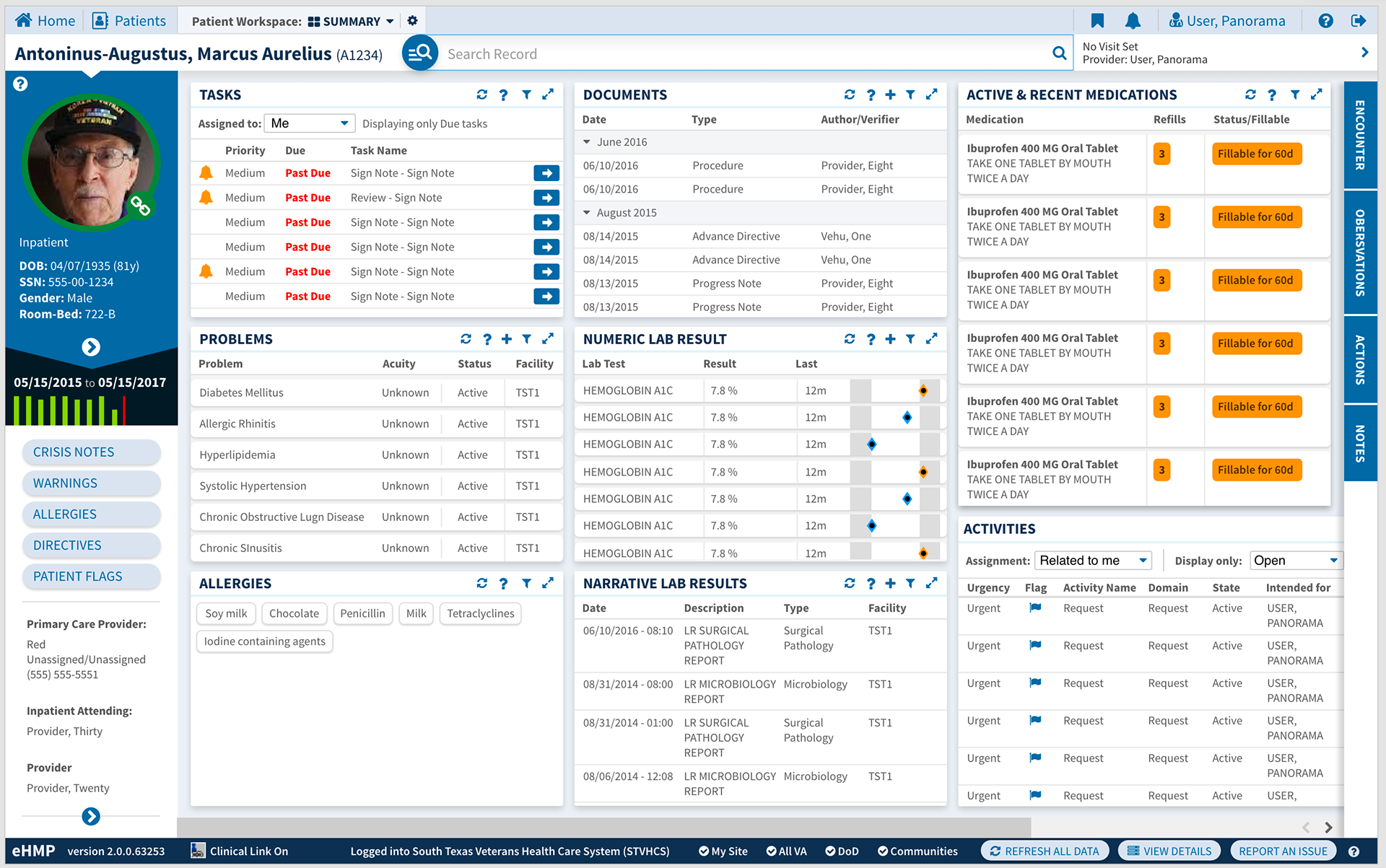Viewport: 1386px width, 868px height.
Task: Click the Crisis Notes button
Action: 90,452
